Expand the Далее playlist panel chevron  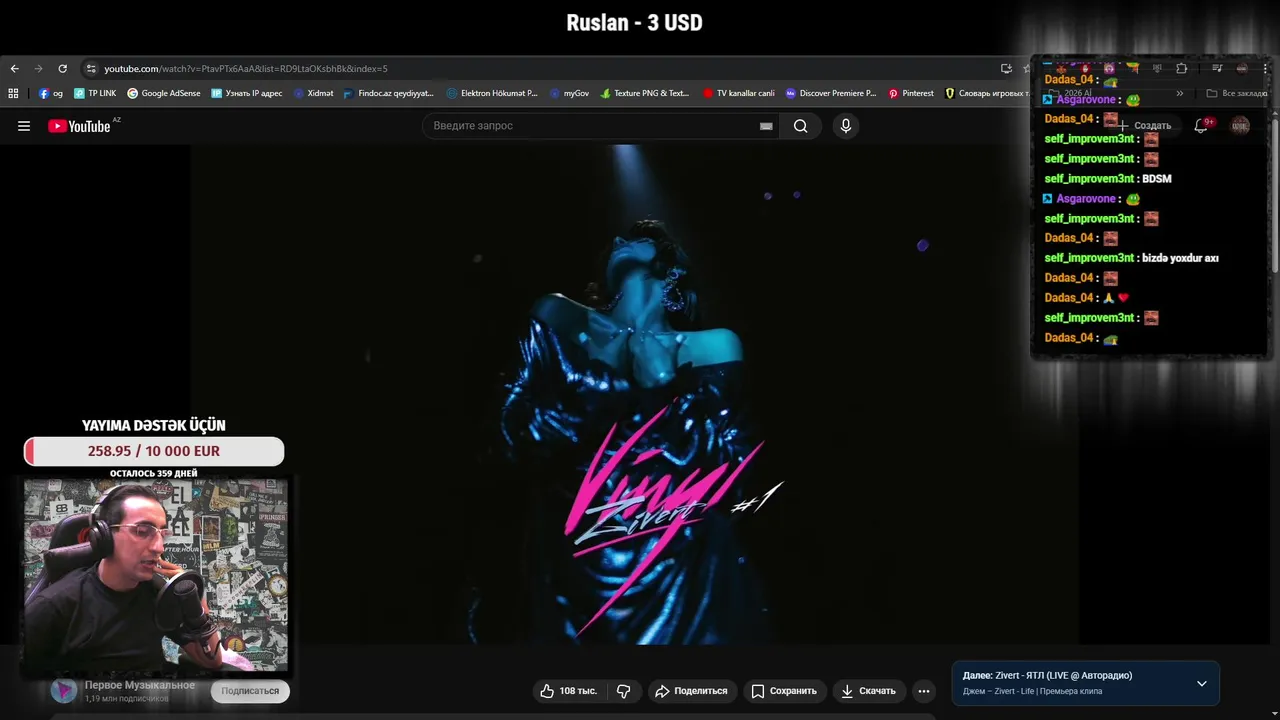(x=1202, y=684)
